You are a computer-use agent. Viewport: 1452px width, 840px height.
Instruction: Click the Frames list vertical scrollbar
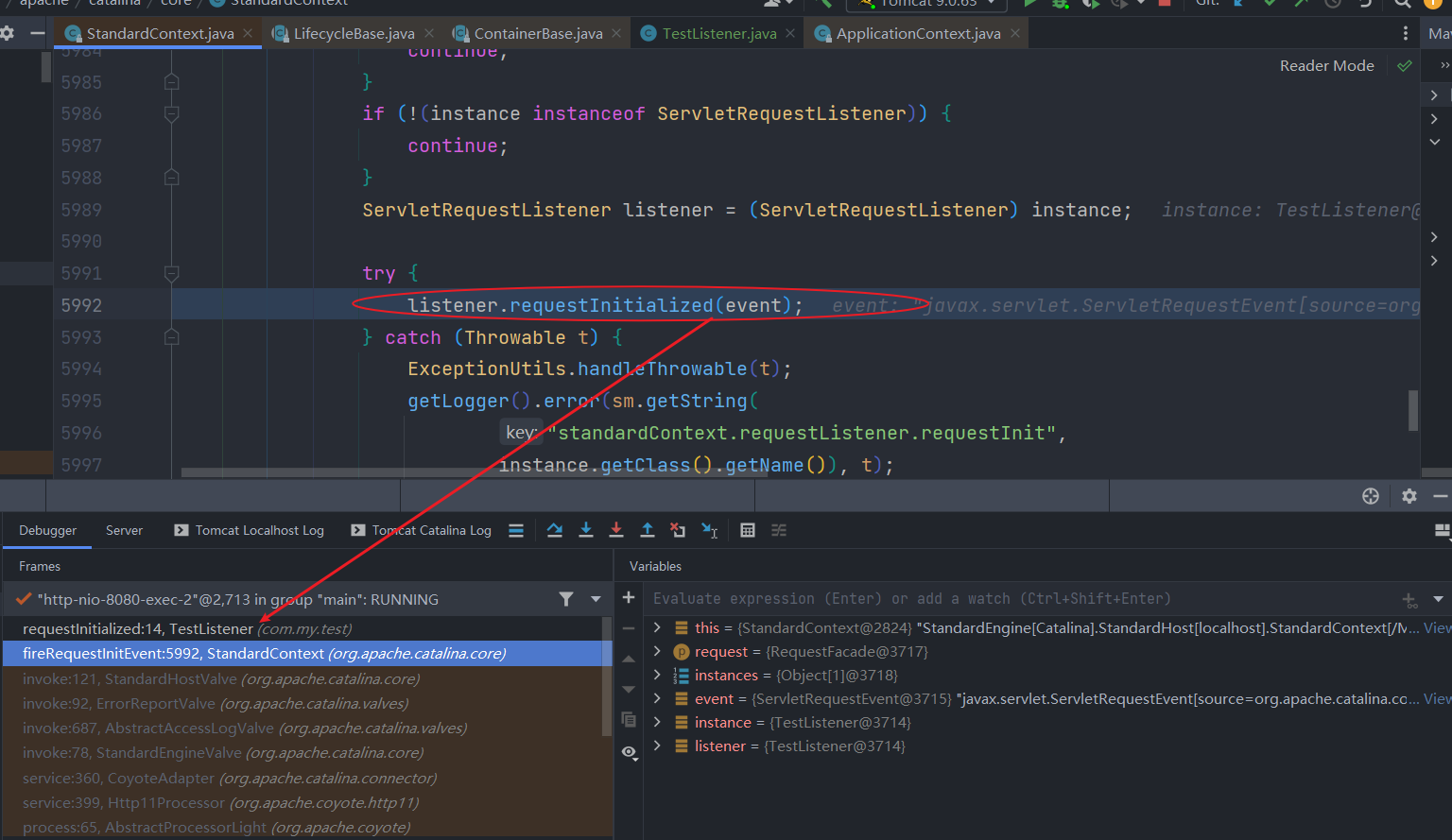[x=607, y=677]
